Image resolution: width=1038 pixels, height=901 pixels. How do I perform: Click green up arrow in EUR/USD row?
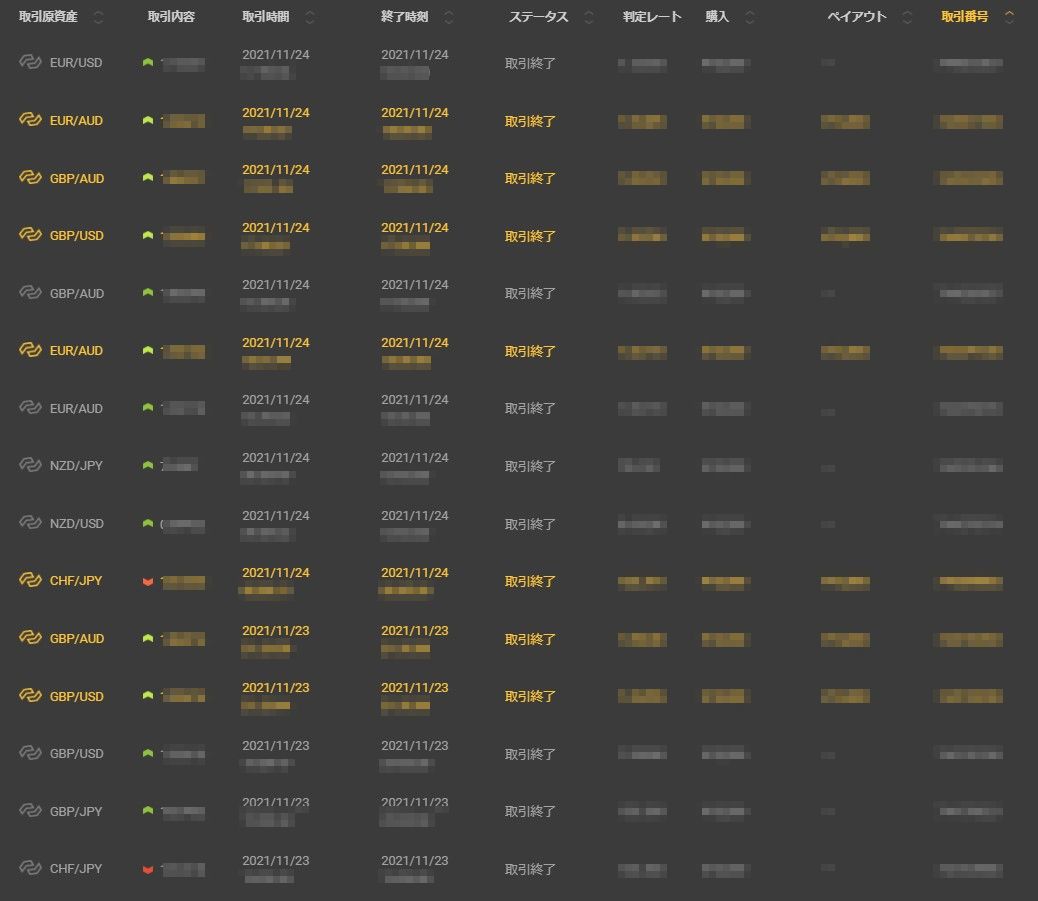tap(148, 63)
